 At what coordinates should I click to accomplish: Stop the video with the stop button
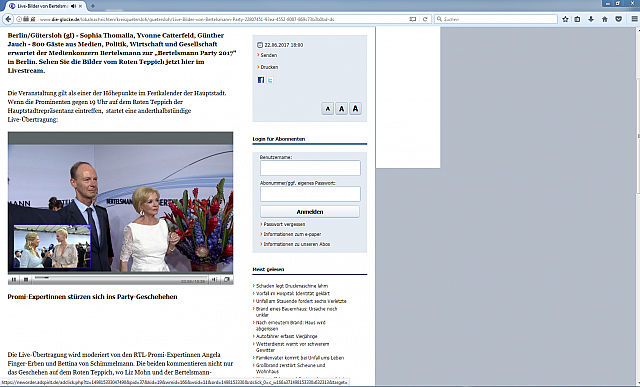[26, 280]
